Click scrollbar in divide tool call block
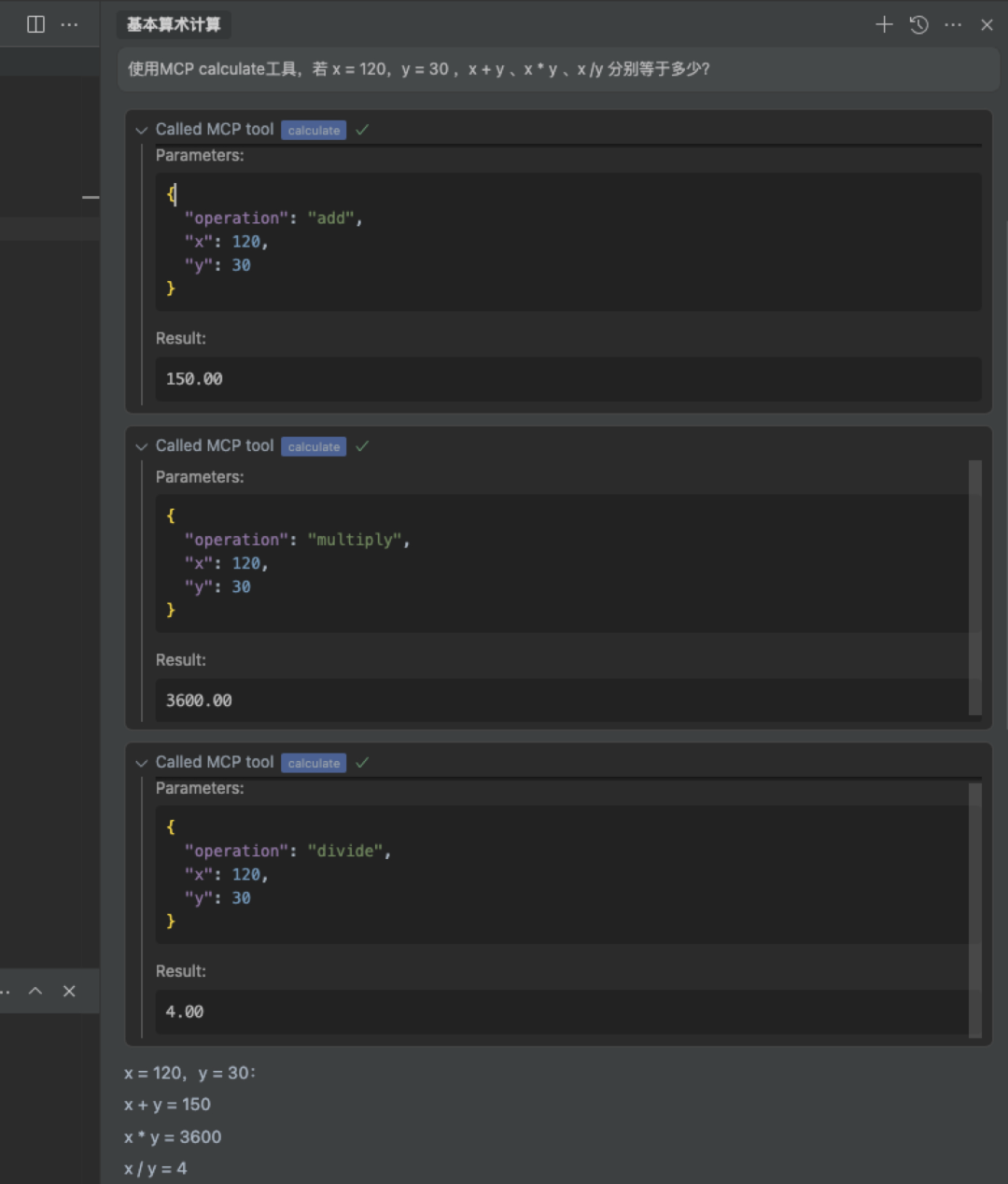This screenshot has width=1008, height=1184. click(x=975, y=909)
